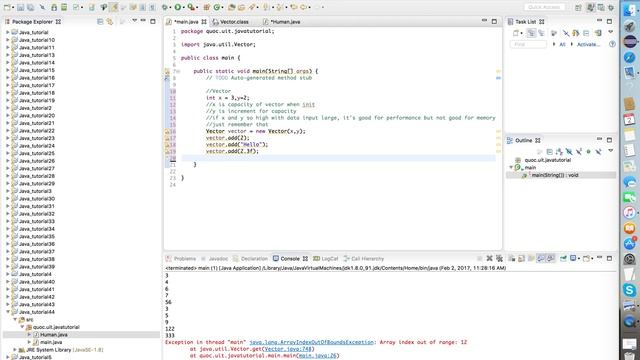Open Safari from the macOS dock
Screen dimensions: 640x360
(x=630, y=58)
